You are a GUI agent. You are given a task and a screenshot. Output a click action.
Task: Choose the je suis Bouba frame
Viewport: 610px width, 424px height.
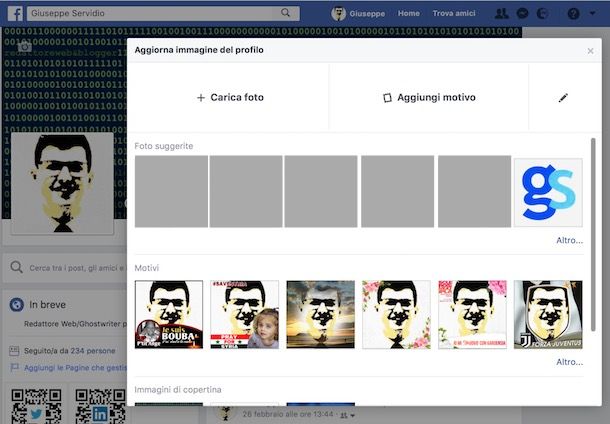click(169, 314)
